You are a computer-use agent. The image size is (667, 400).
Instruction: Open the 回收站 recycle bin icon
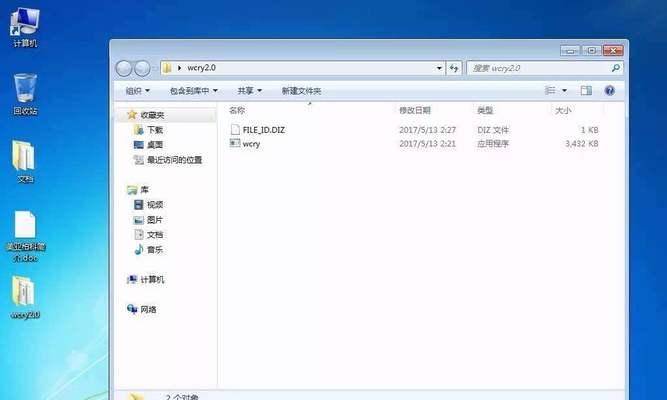click(x=25, y=94)
